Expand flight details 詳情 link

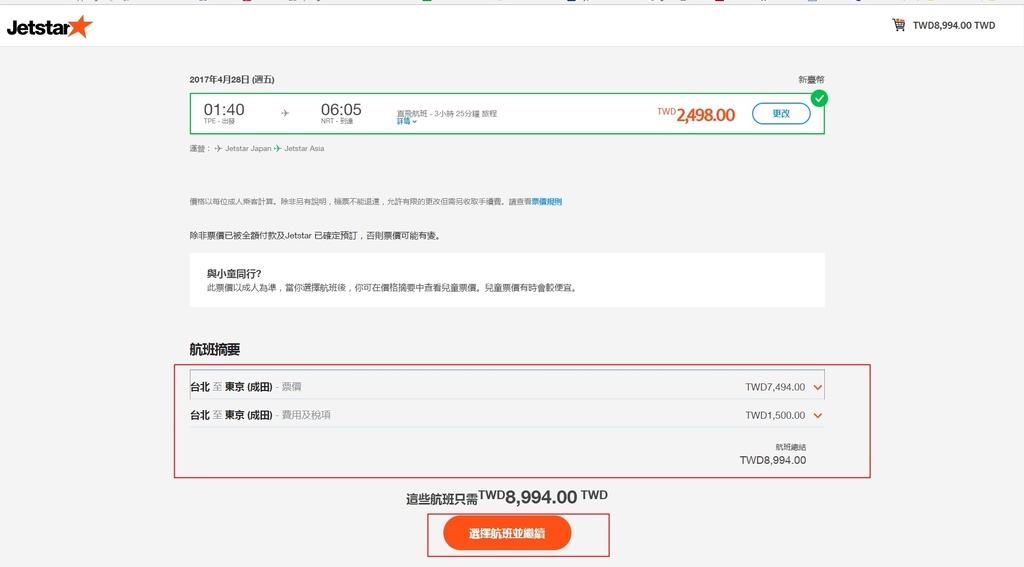pos(406,122)
